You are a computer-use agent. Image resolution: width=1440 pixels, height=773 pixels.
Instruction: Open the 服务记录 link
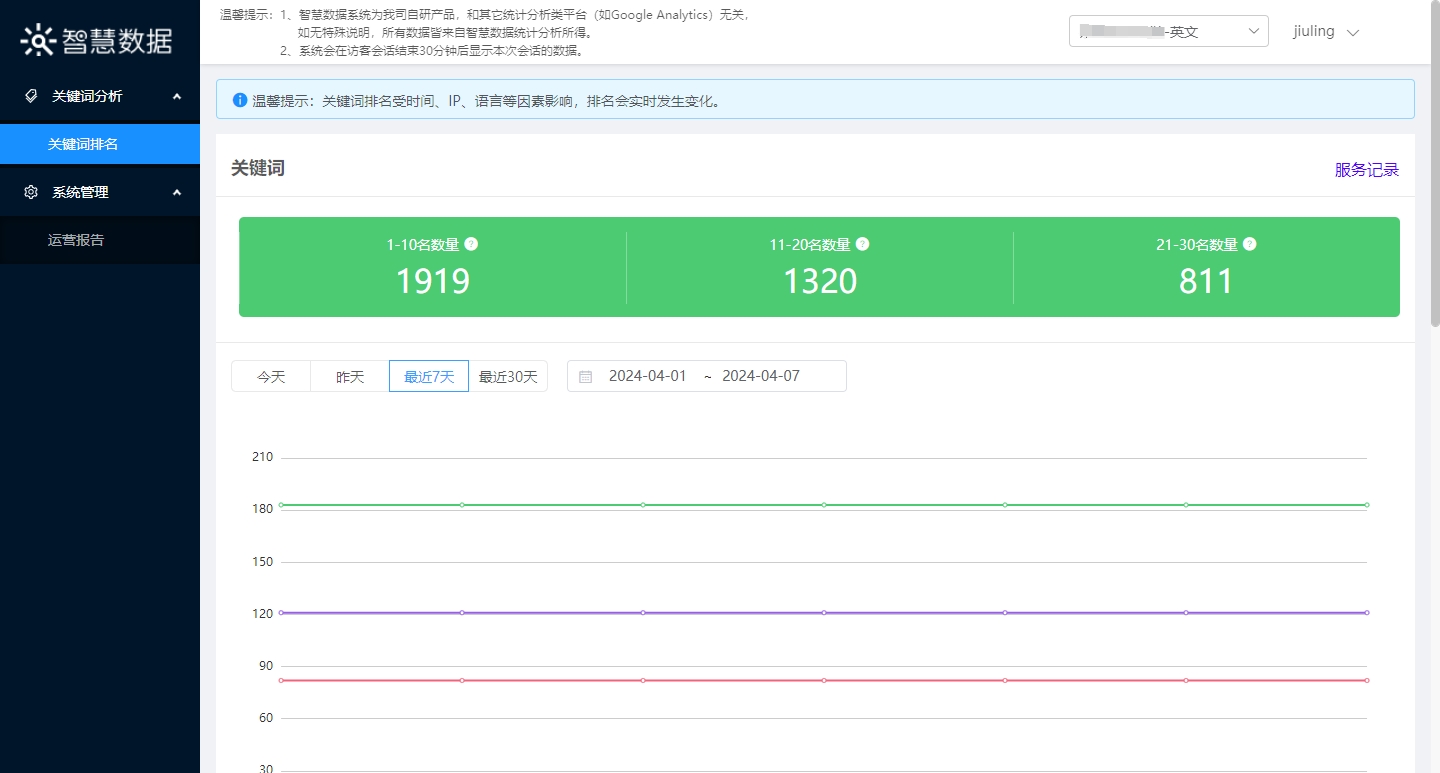1366,170
